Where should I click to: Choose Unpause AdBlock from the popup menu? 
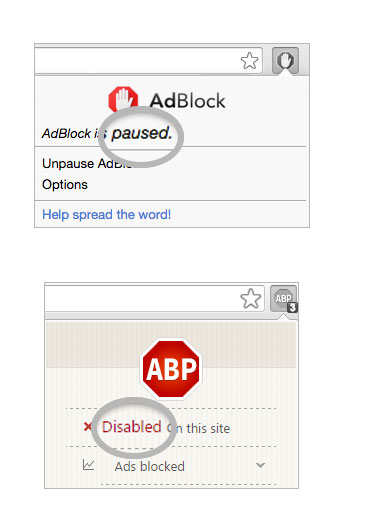87,163
